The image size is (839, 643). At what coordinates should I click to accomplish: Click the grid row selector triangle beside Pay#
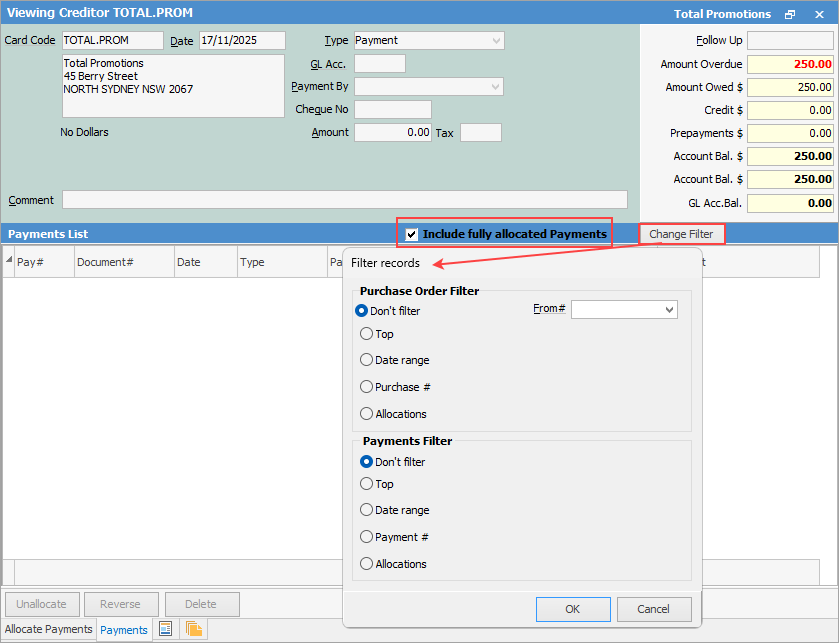click(x=9, y=259)
